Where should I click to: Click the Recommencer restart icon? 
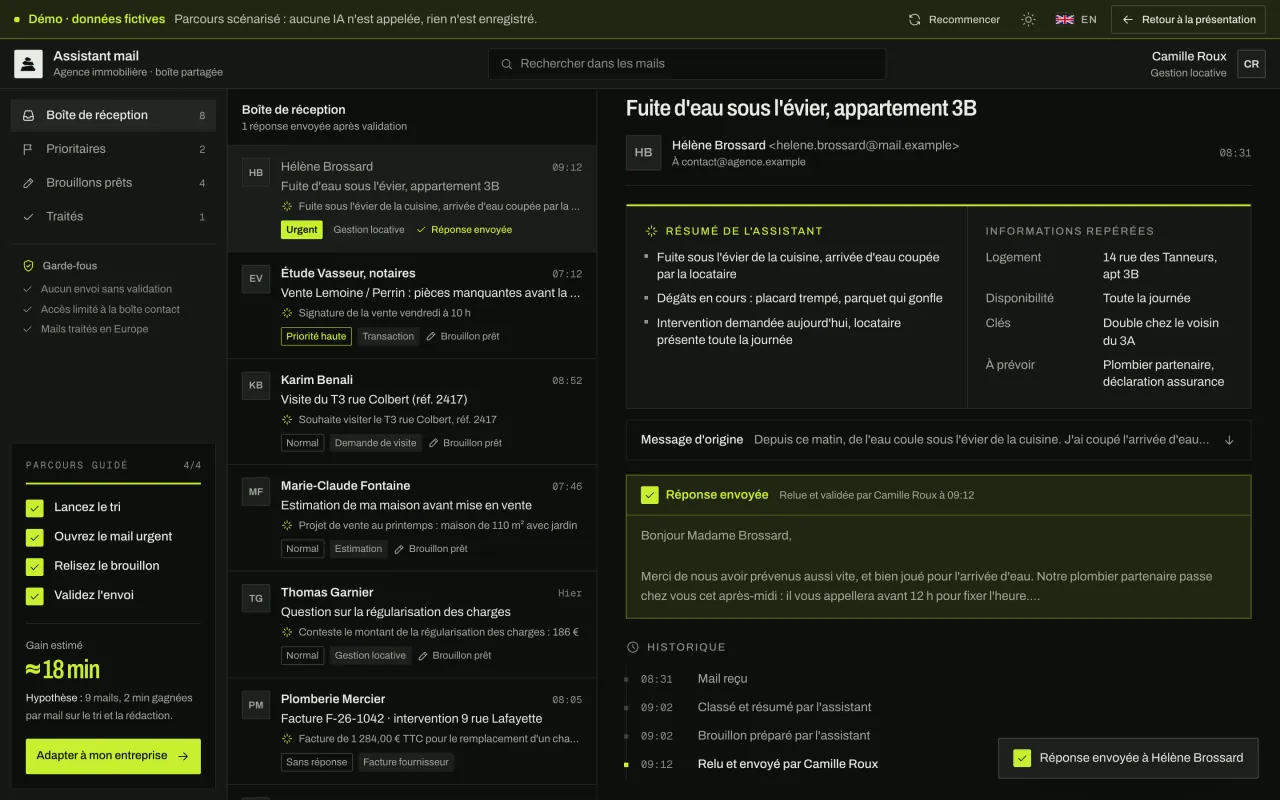tap(914, 19)
